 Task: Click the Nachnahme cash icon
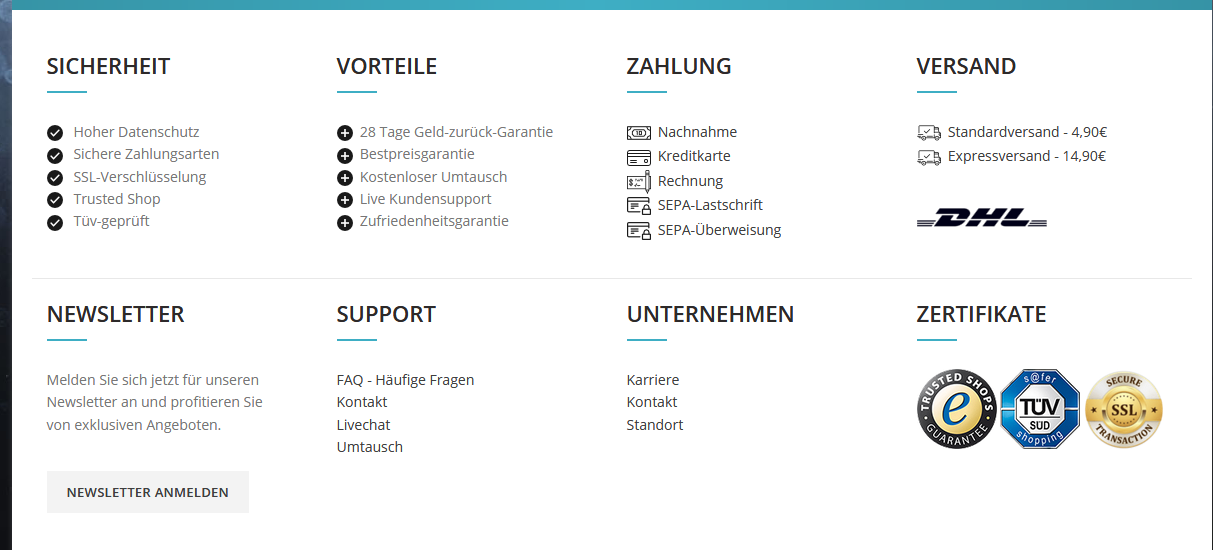point(639,133)
